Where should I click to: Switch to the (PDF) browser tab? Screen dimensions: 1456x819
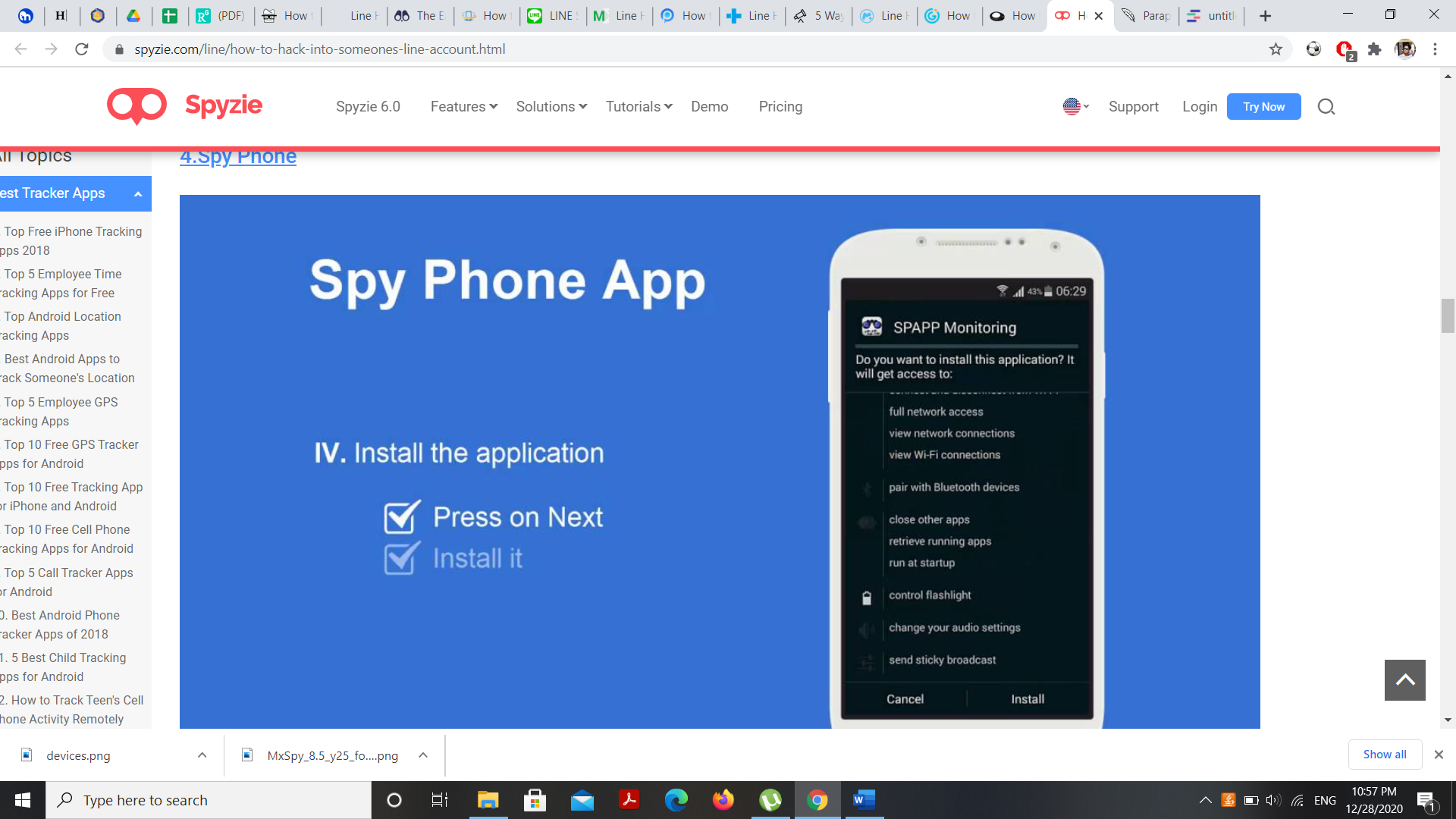(x=221, y=15)
